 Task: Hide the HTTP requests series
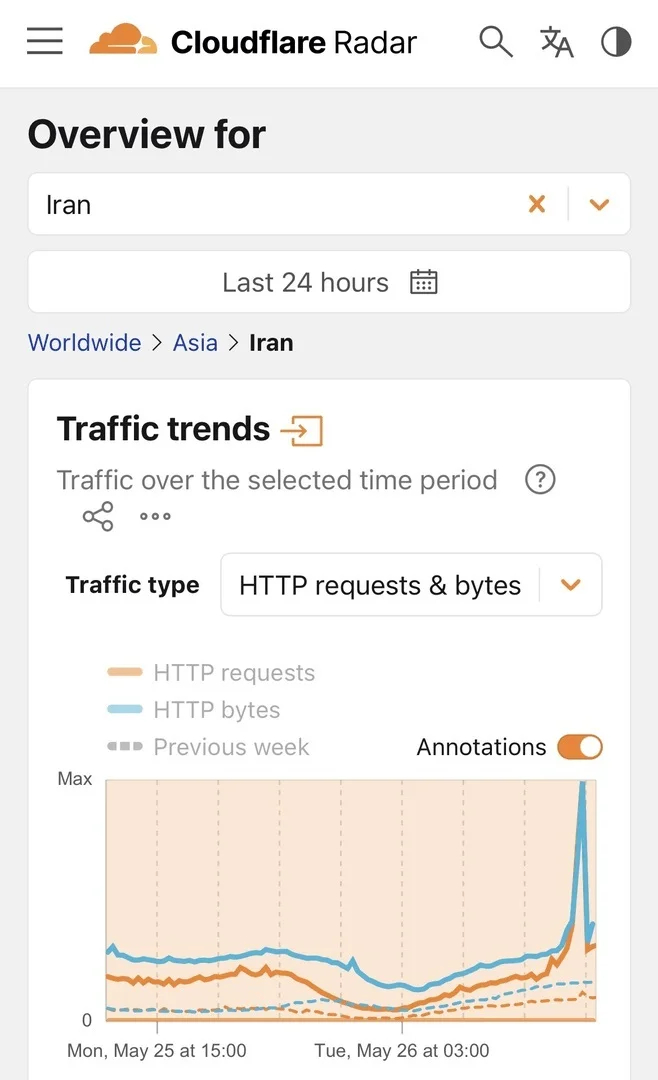(x=212, y=672)
